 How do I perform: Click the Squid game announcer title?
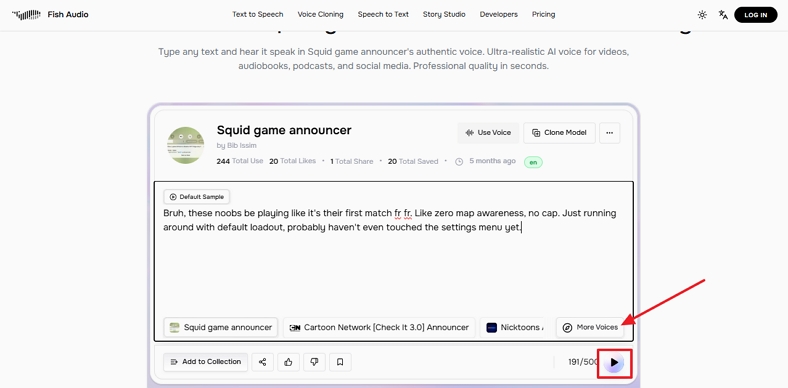tap(284, 130)
